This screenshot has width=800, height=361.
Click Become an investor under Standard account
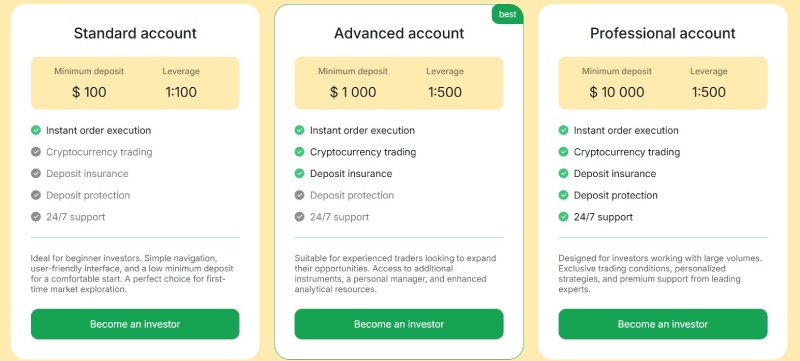(135, 324)
